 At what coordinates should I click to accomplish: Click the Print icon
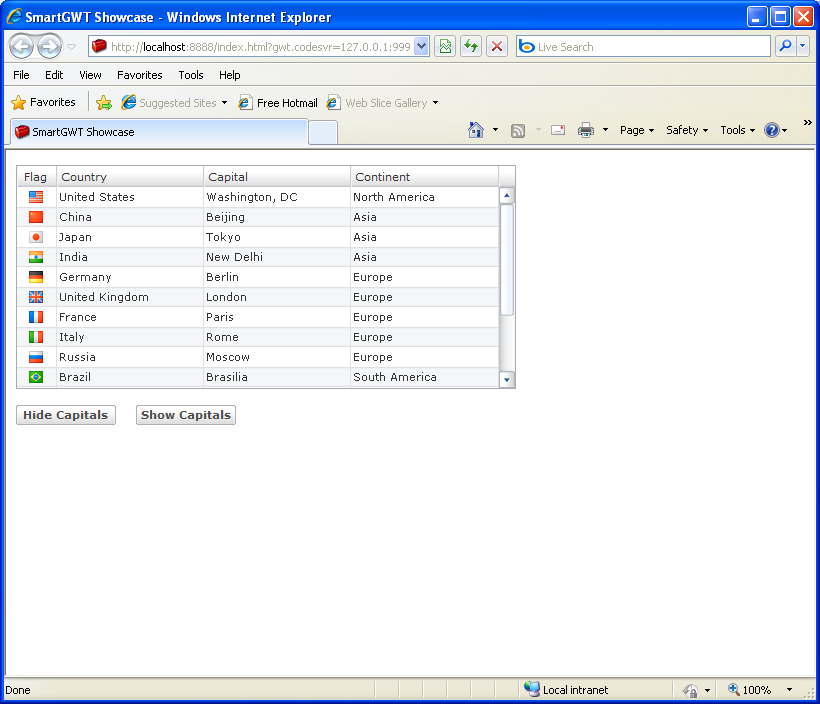point(586,130)
